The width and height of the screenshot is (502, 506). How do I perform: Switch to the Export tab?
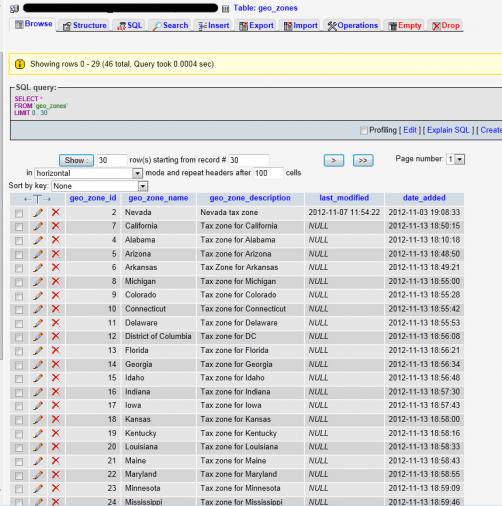pos(256,25)
